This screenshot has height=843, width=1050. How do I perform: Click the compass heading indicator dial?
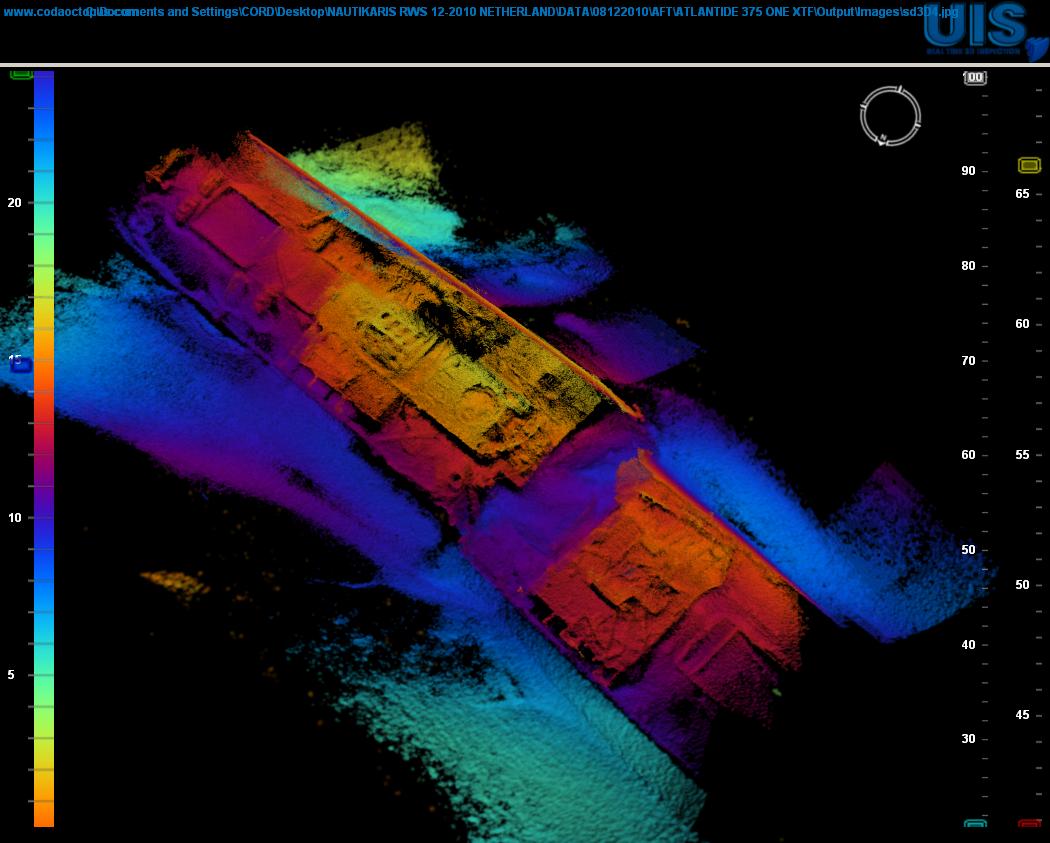click(x=889, y=115)
